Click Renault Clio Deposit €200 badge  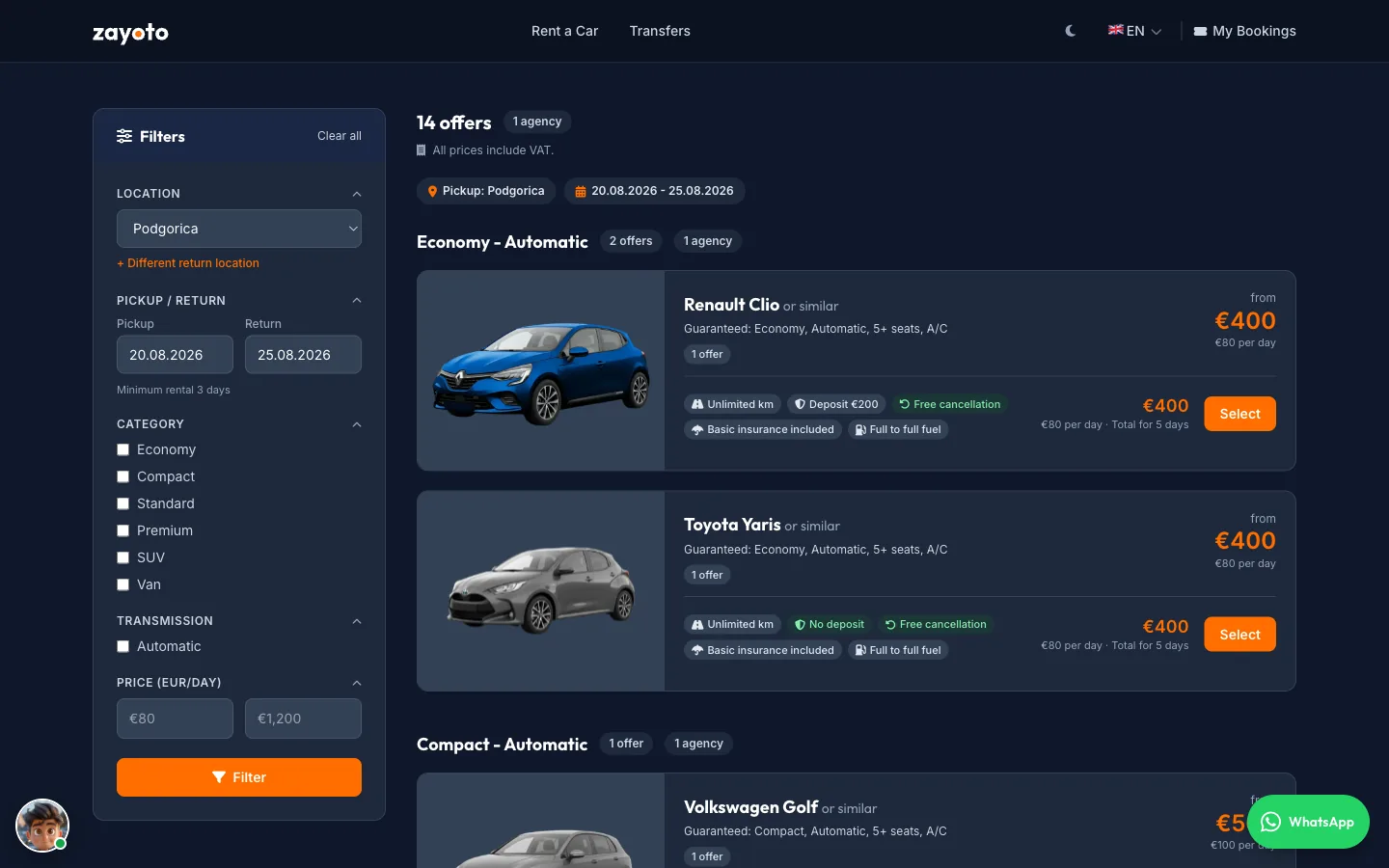pos(836,404)
